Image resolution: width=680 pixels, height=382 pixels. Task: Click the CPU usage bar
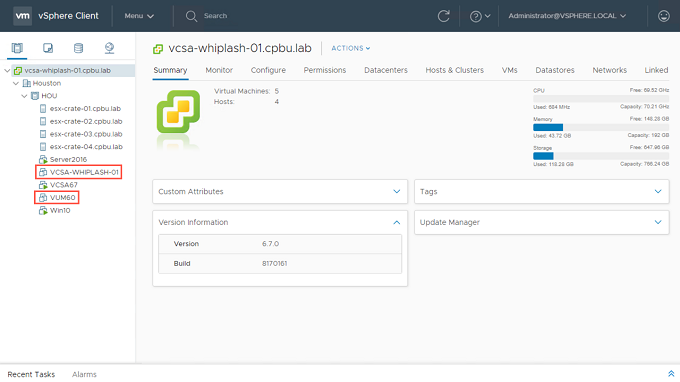click(x=601, y=99)
